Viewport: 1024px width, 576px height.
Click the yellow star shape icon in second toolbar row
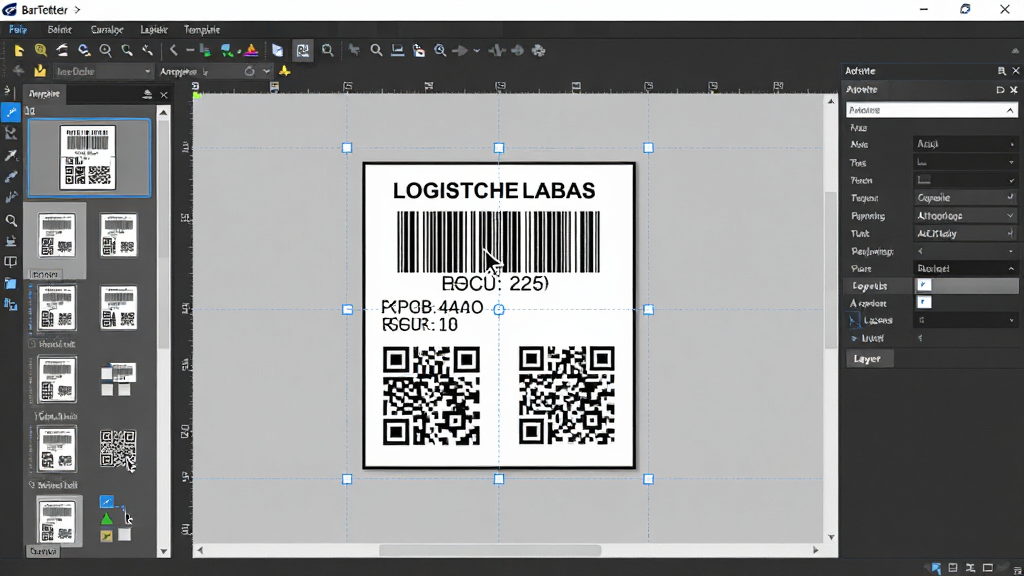point(285,71)
